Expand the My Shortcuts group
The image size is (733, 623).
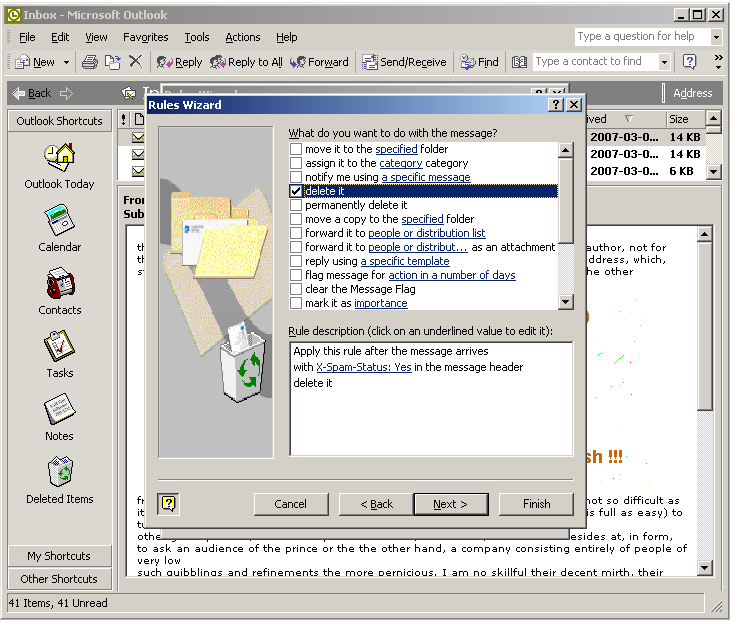[x=59, y=556]
